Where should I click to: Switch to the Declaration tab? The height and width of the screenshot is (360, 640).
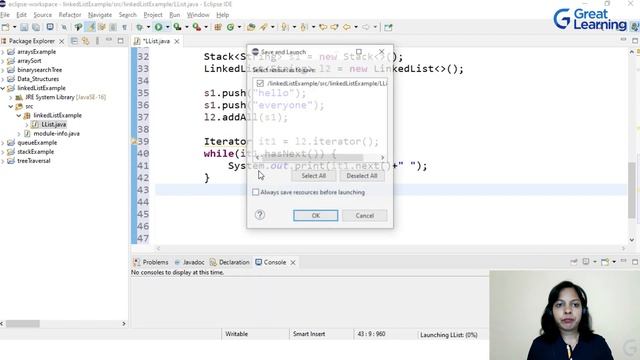(230, 262)
